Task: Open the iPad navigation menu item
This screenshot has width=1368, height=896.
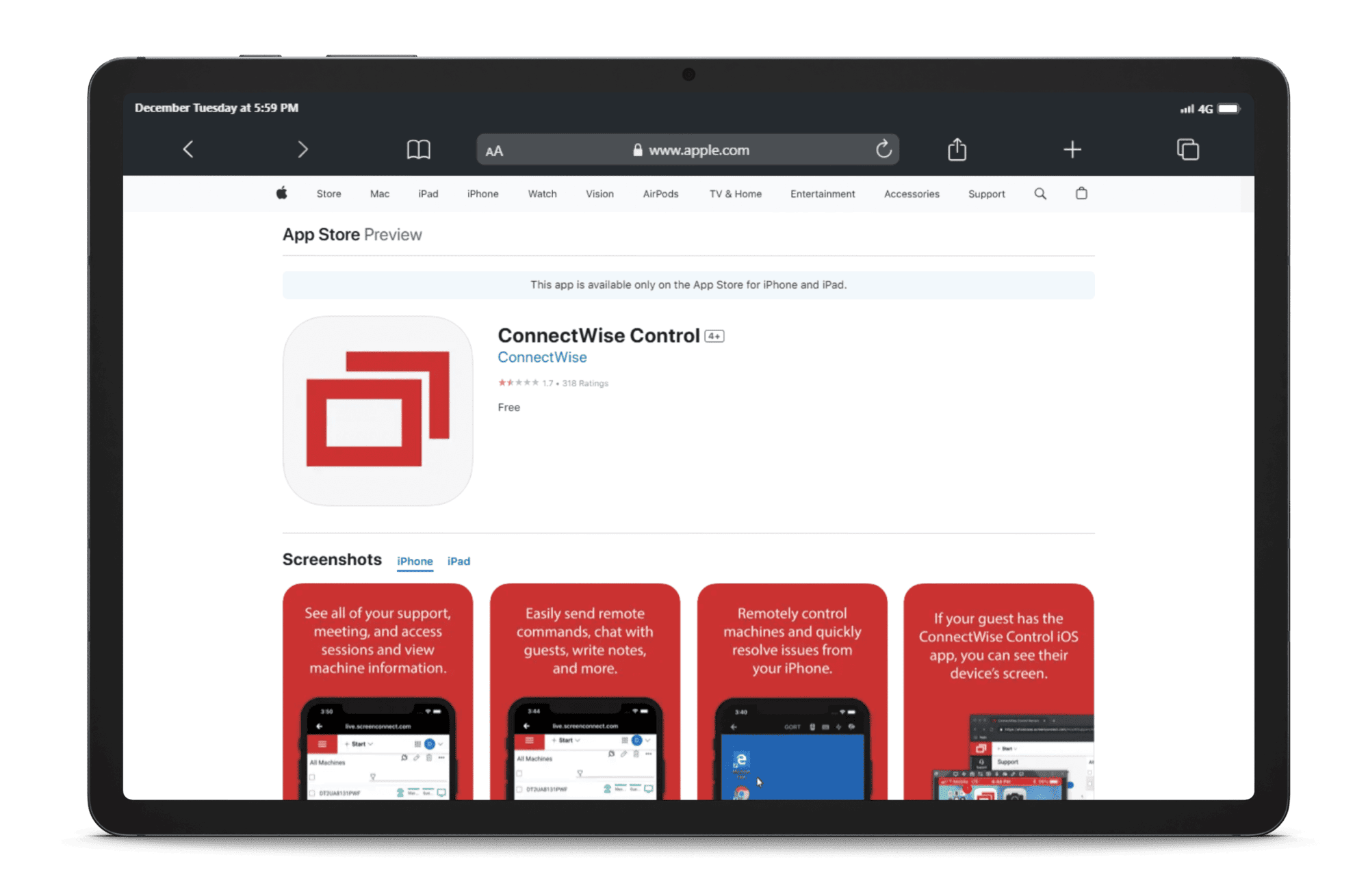Action: click(428, 194)
